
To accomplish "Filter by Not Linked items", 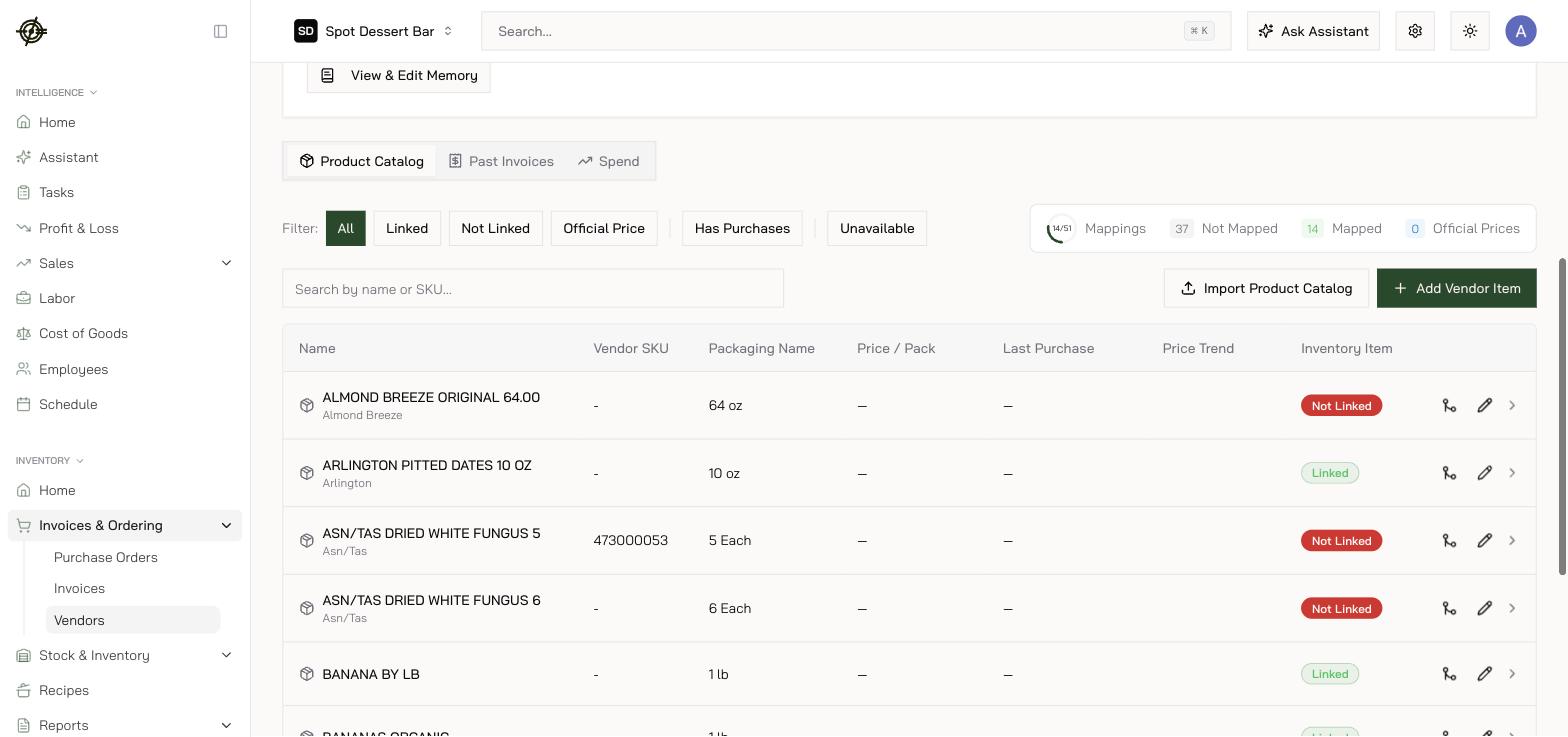I will tap(495, 228).
